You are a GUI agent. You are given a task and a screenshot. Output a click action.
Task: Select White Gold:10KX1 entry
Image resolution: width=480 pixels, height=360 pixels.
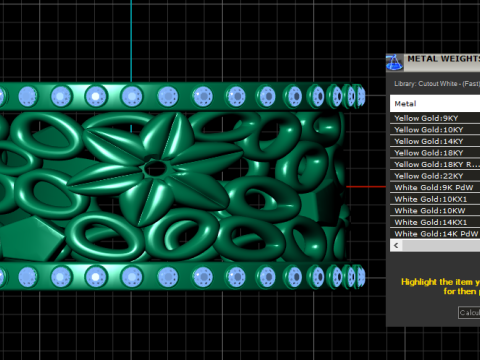(x=435, y=199)
